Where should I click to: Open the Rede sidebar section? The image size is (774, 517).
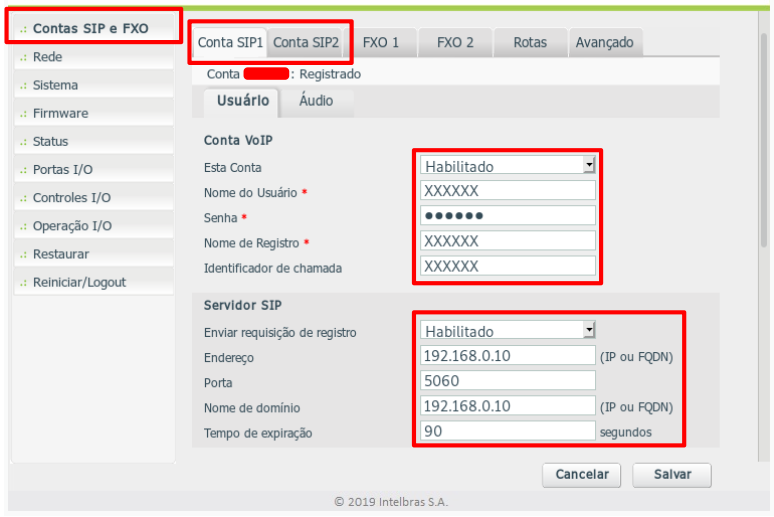click(x=47, y=57)
